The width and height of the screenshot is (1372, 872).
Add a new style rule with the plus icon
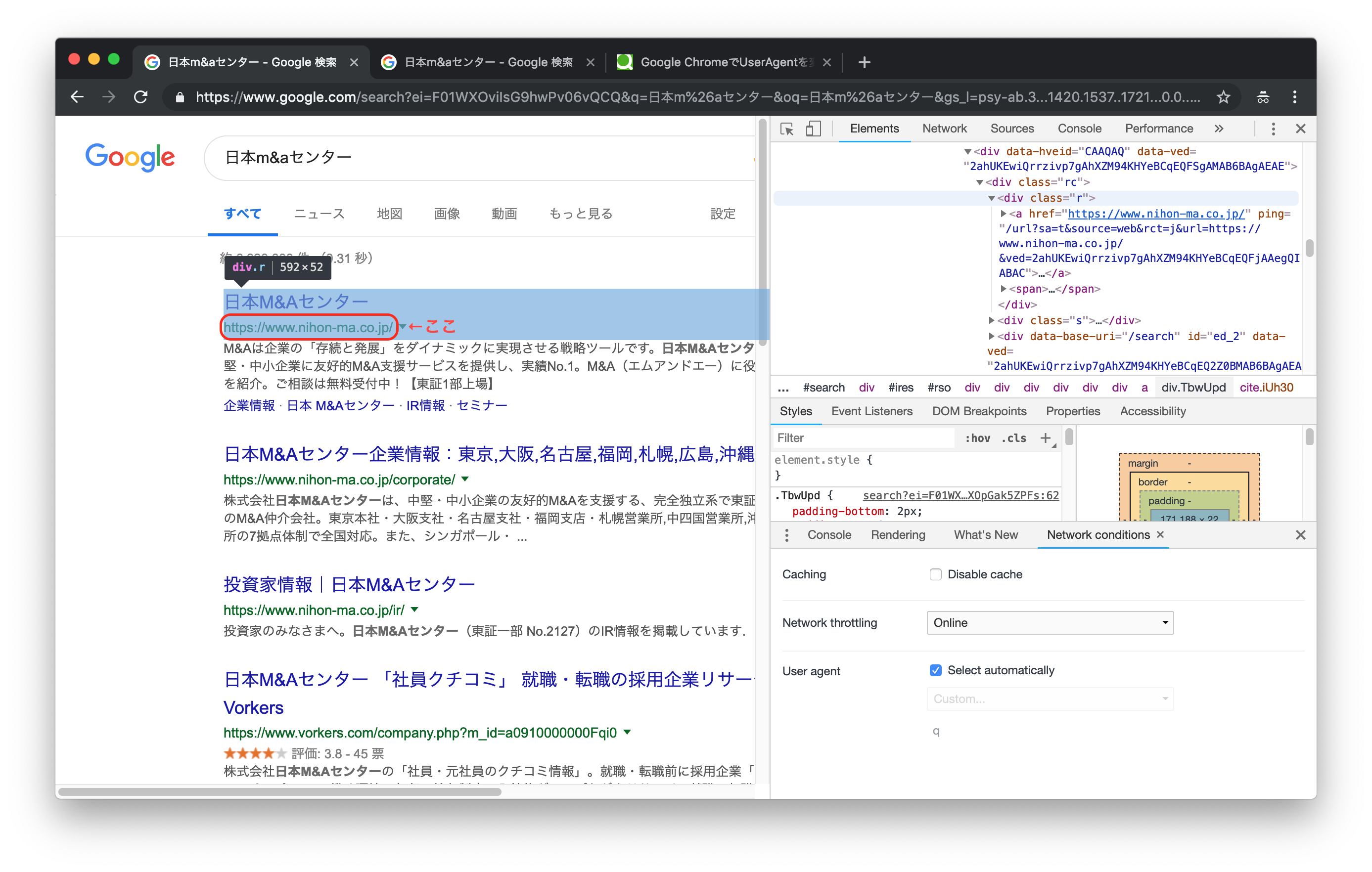1046,438
